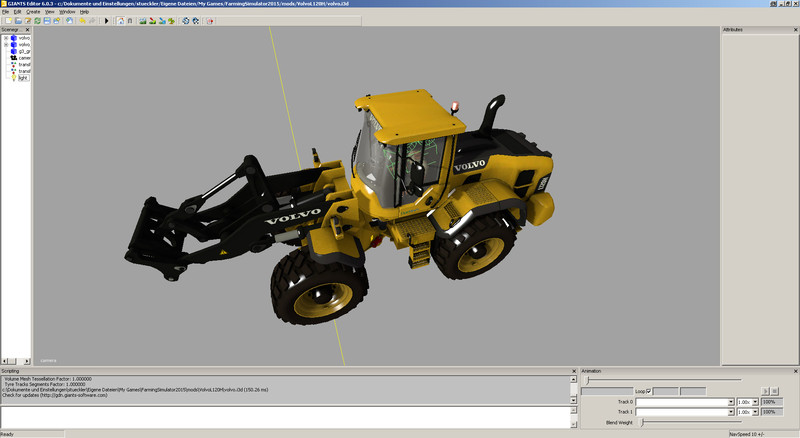Click the "Volume Mesh Tessellation Factor" log line
800x438 pixels.
click(x=48, y=379)
